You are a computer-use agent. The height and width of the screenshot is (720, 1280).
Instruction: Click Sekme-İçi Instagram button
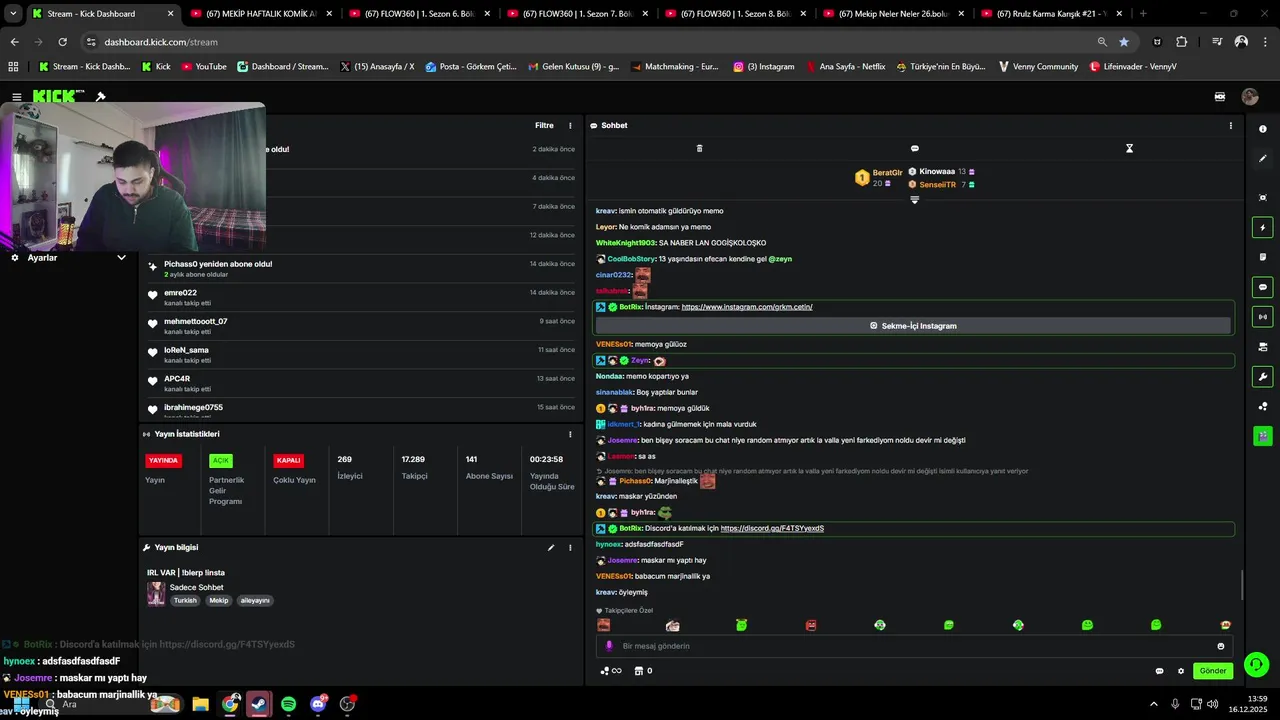913,326
